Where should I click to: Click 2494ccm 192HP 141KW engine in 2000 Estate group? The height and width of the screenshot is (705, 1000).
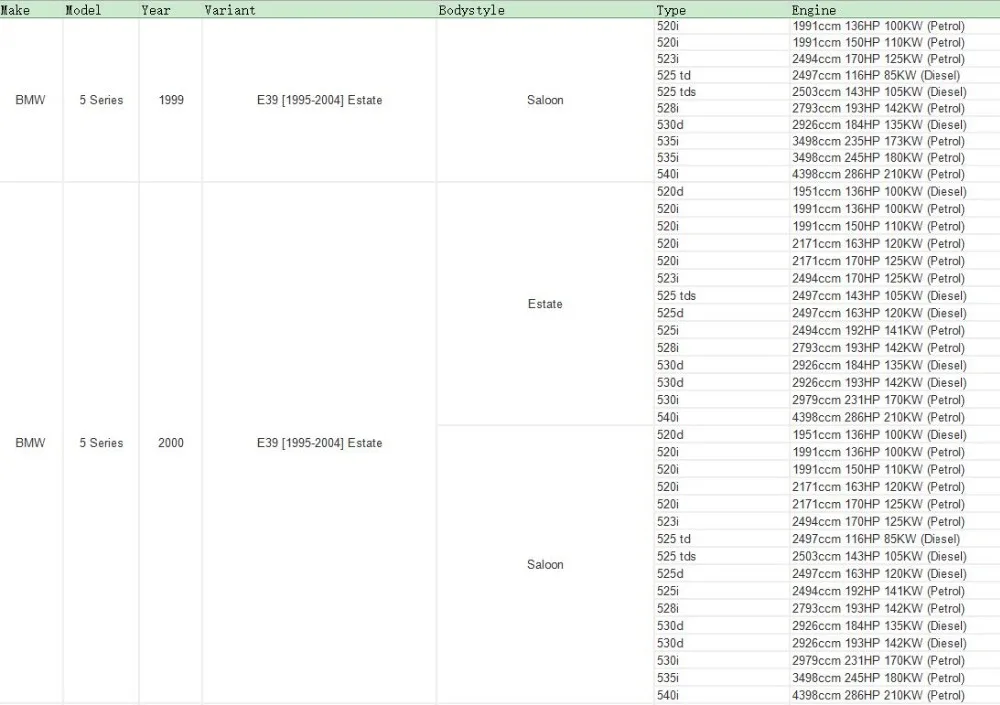(879, 330)
